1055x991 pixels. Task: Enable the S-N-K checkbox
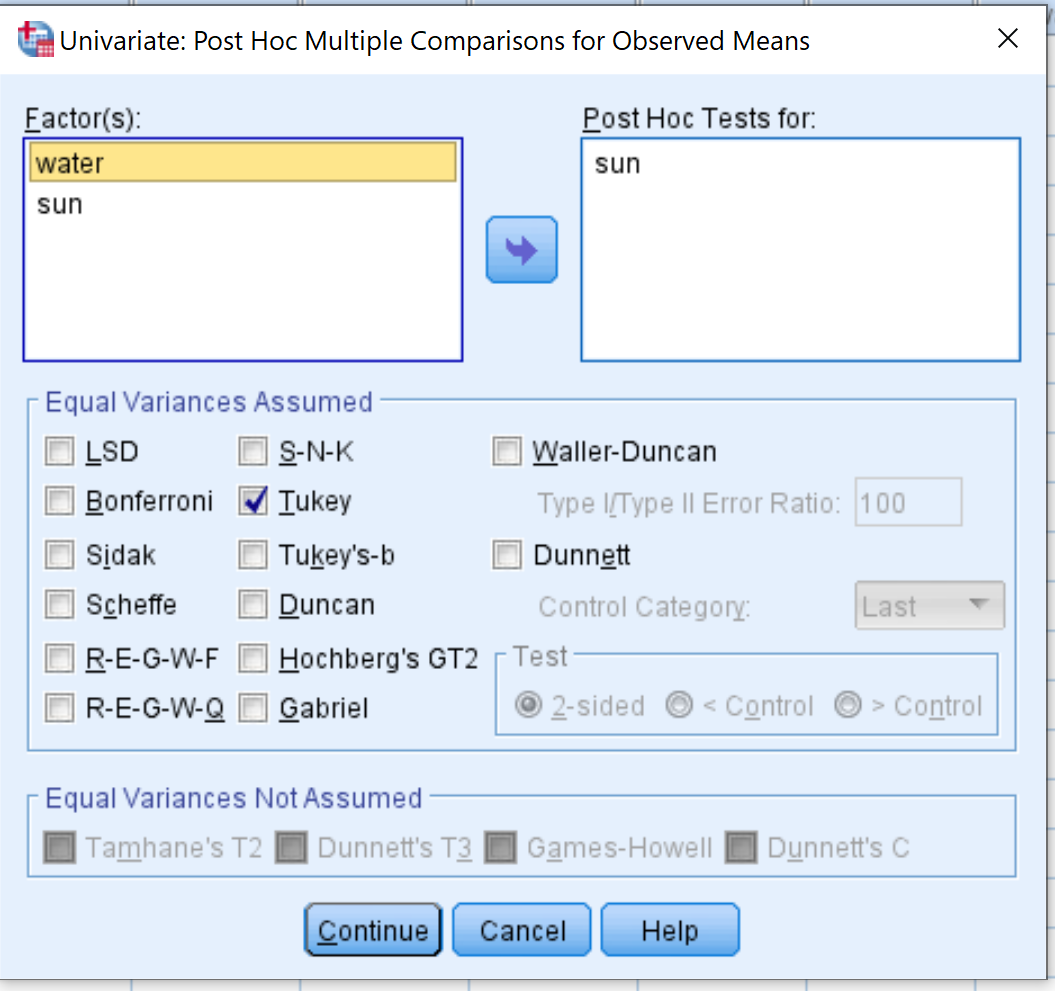click(x=253, y=451)
